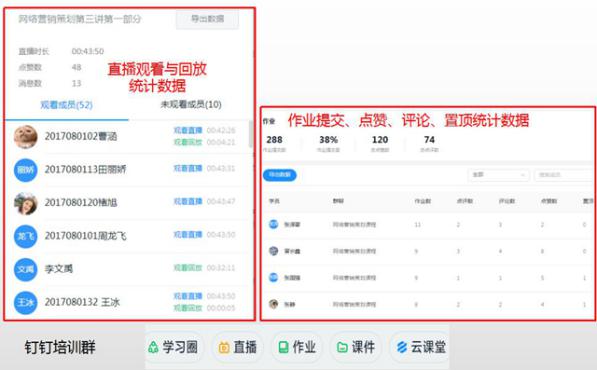Select the photo avatar of 2017080102曹涵
597x370 pixels.
[x=26, y=137]
